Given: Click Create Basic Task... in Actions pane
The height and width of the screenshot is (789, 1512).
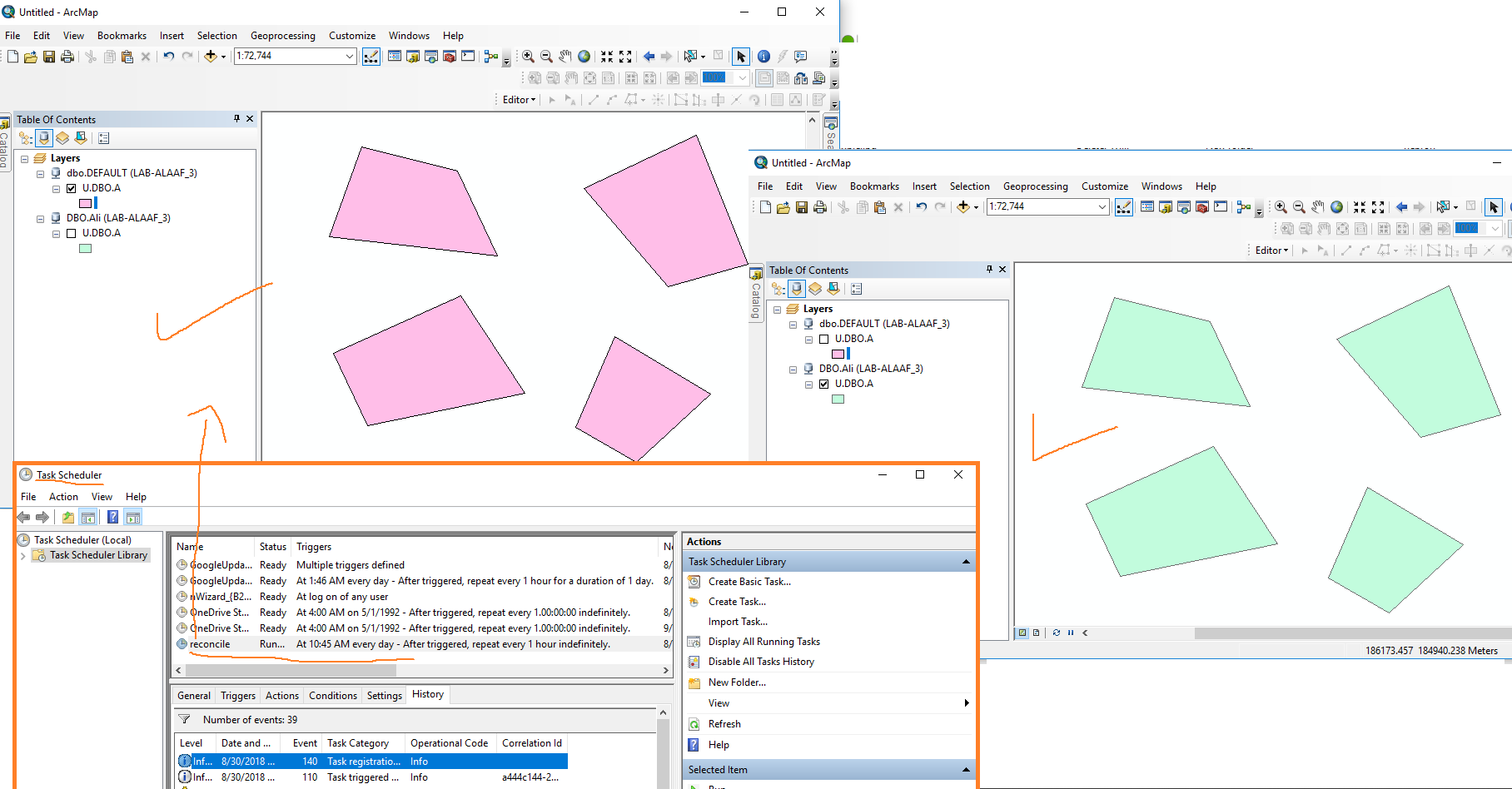Looking at the screenshot, I should point(749,582).
